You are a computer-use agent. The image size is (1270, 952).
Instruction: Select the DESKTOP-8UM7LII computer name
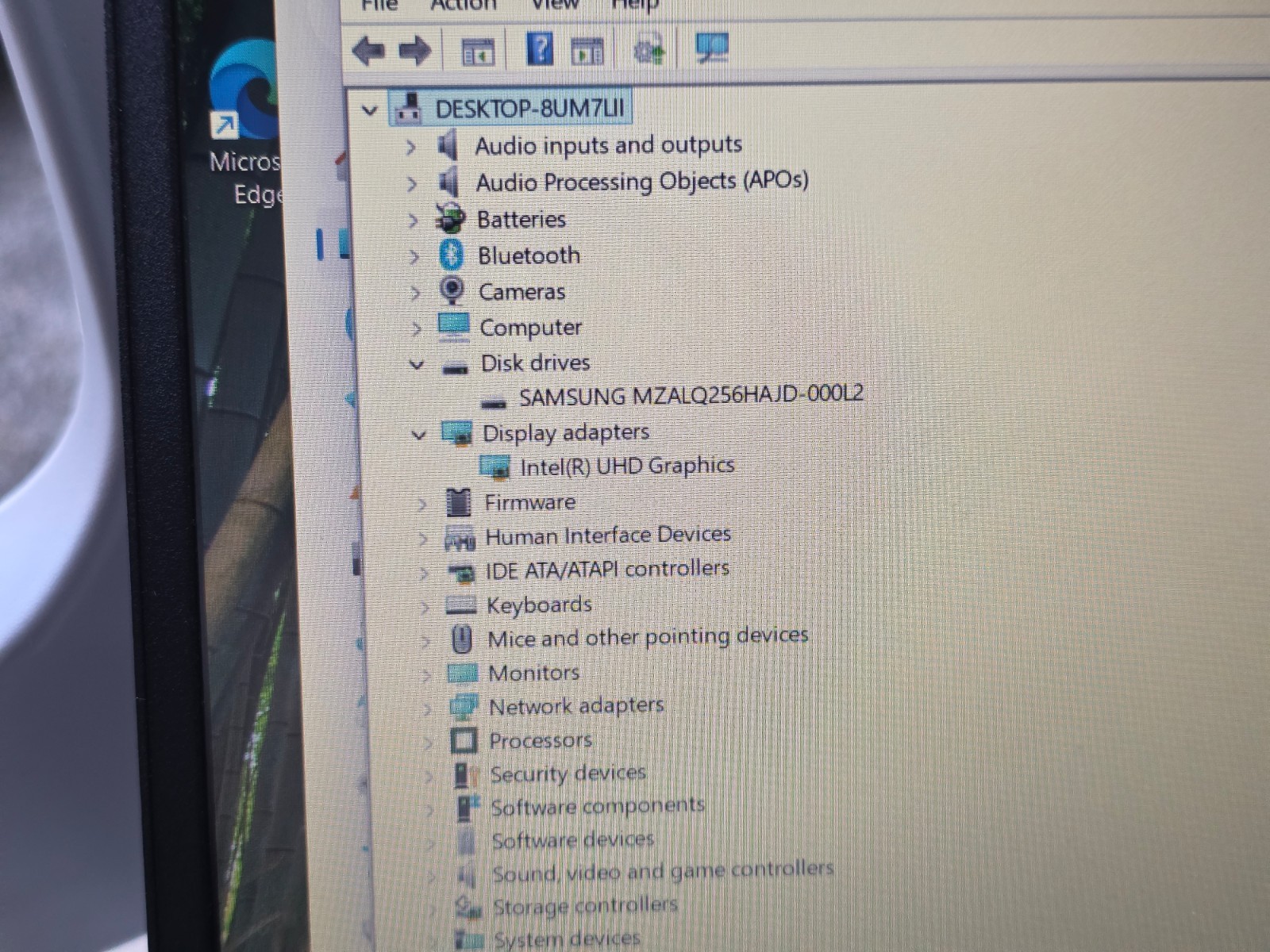point(529,109)
